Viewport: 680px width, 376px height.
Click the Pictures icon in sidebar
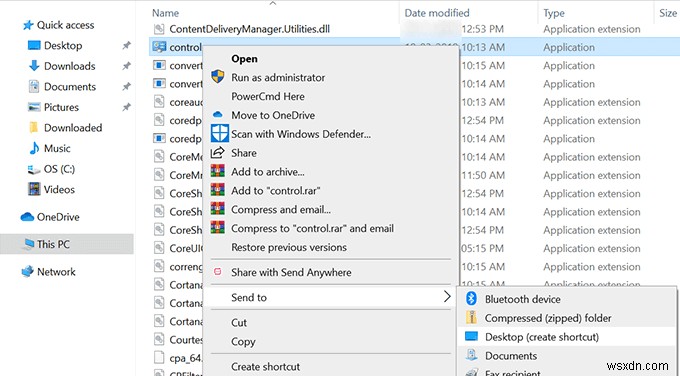point(34,107)
